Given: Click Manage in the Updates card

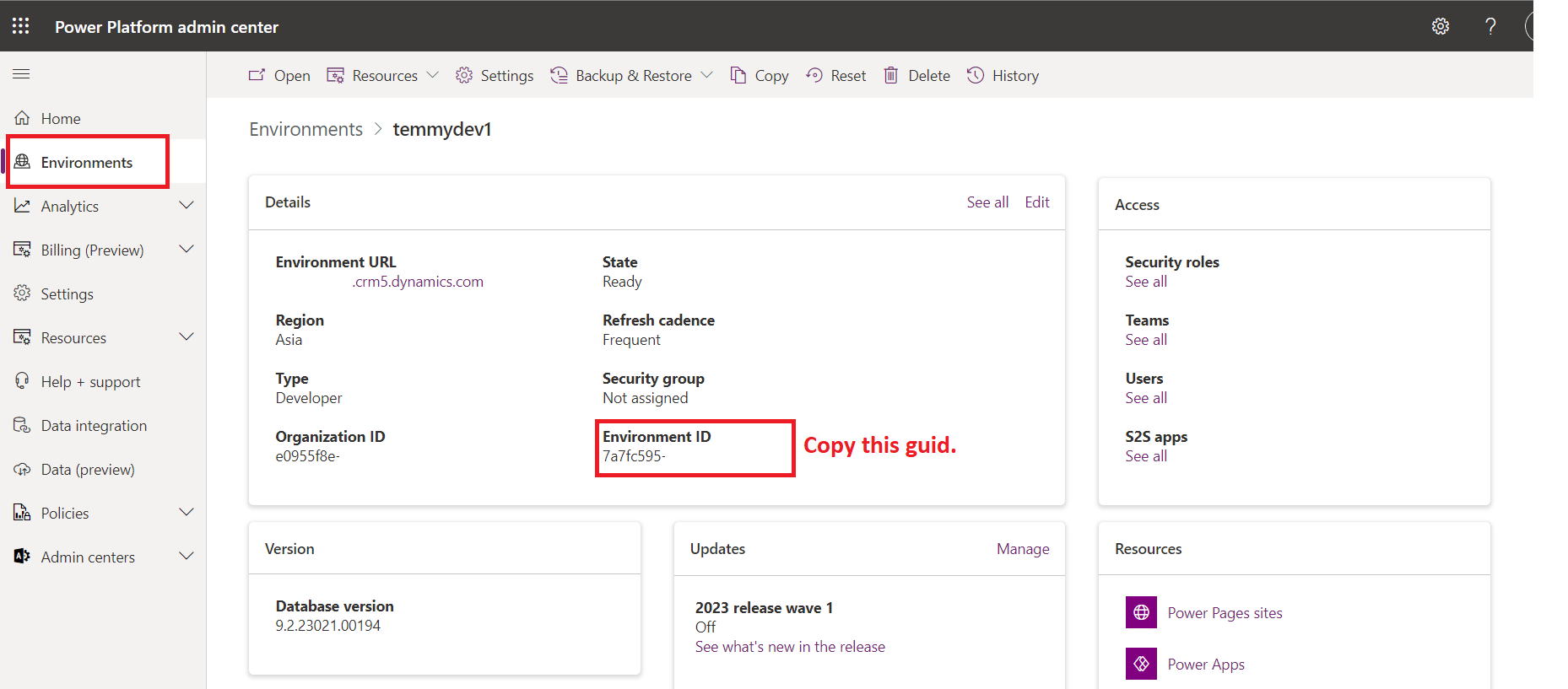Looking at the screenshot, I should pos(1023,549).
